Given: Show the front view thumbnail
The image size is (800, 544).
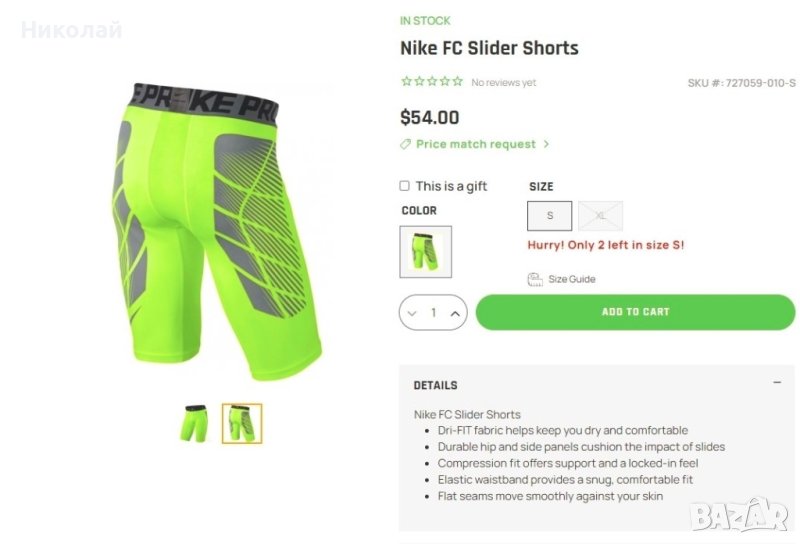Looking at the screenshot, I should click(194, 423).
